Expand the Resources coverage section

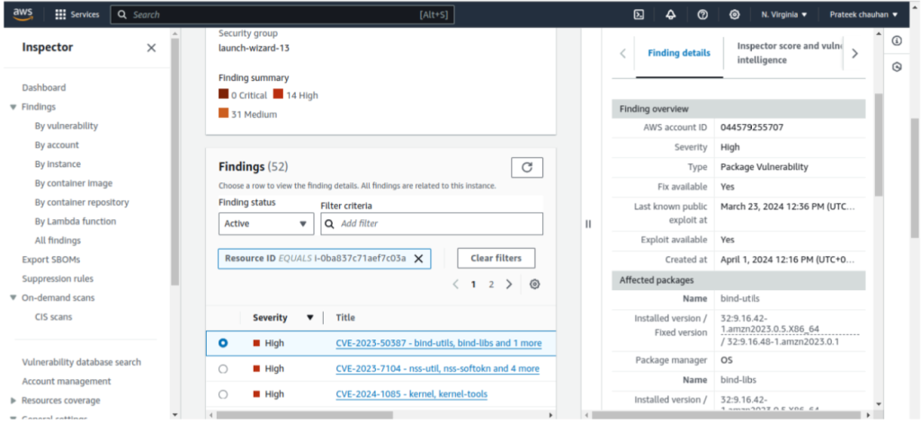pos(14,401)
